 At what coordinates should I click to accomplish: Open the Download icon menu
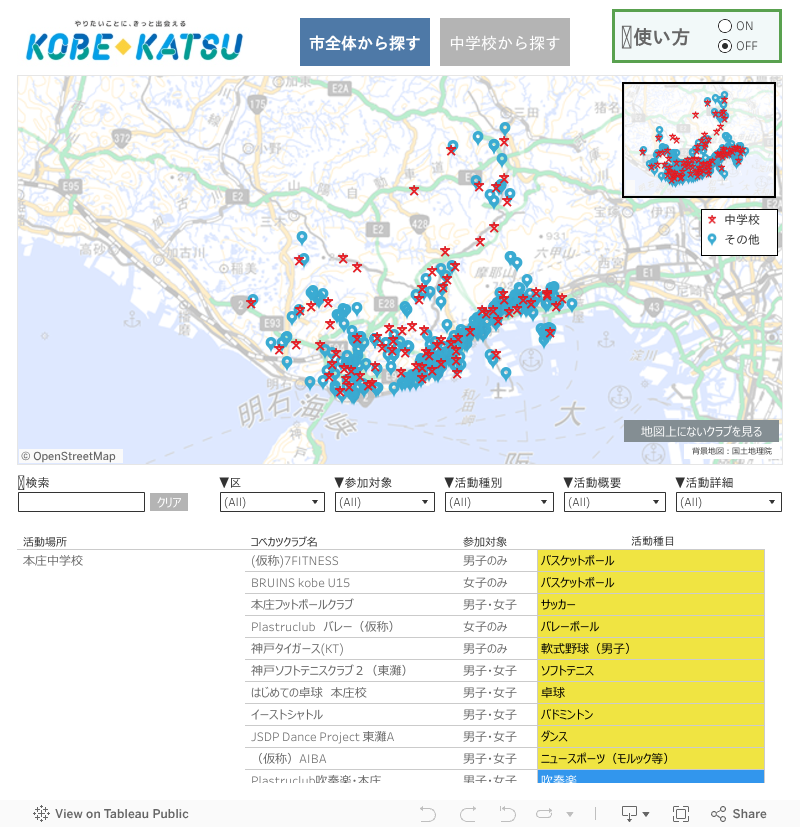tap(635, 814)
